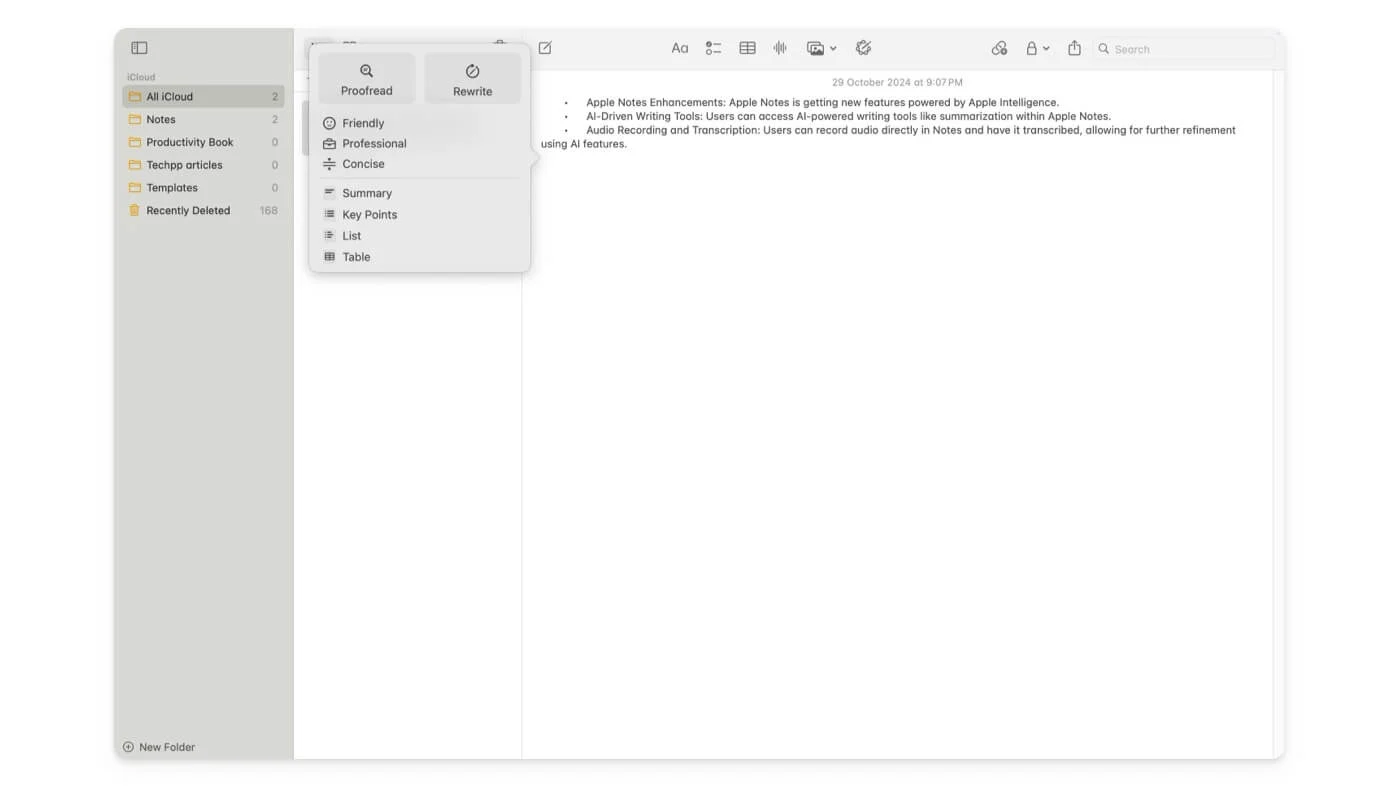Open the Recently Deleted folder

click(x=188, y=211)
